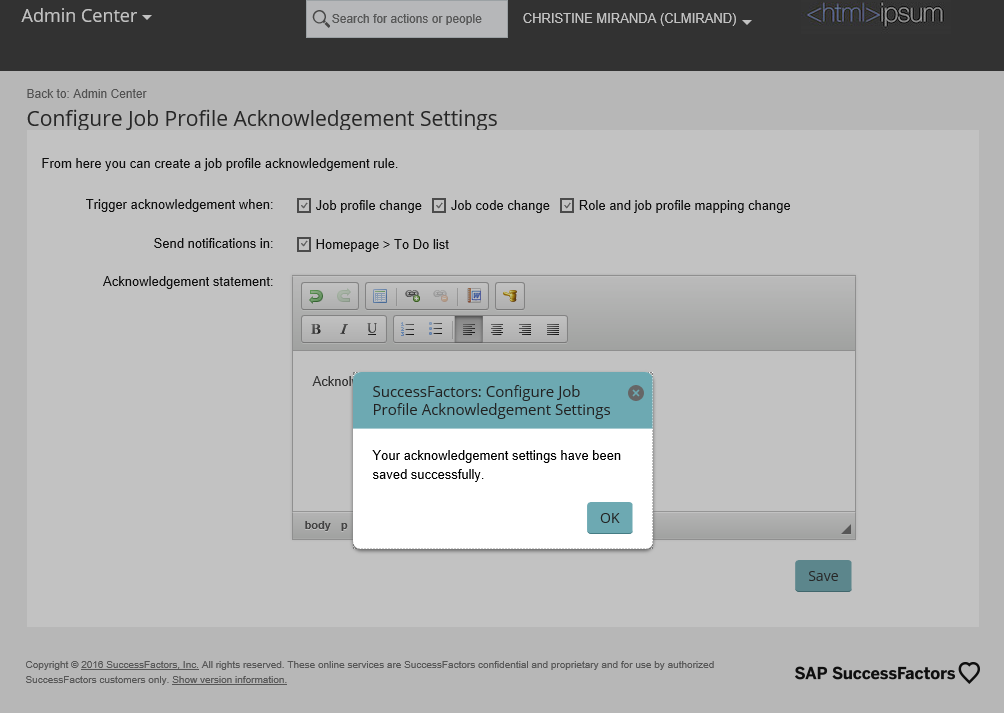The image size is (1004, 713).
Task: Toggle italic formatting
Action: coord(344,329)
